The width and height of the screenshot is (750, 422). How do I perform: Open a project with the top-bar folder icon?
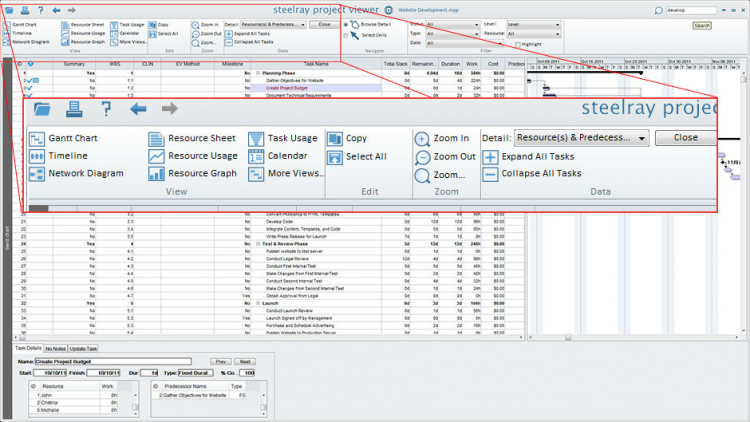[x=9, y=10]
